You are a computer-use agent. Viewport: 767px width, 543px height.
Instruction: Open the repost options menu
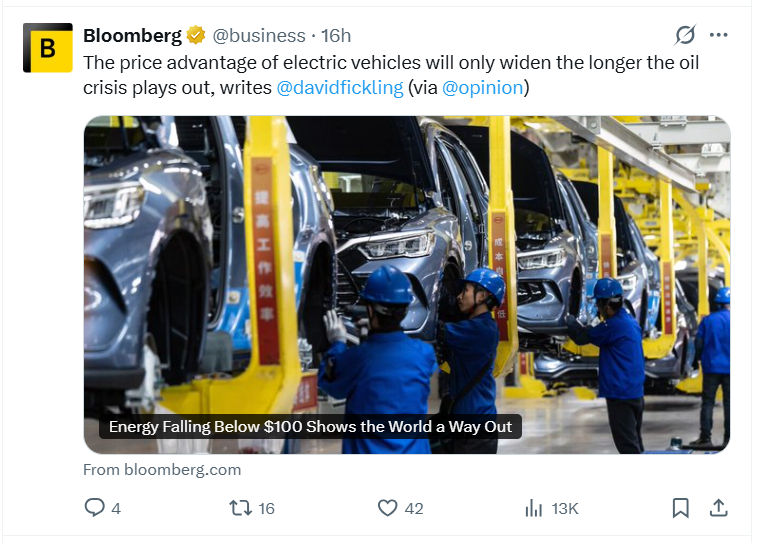[x=241, y=508]
